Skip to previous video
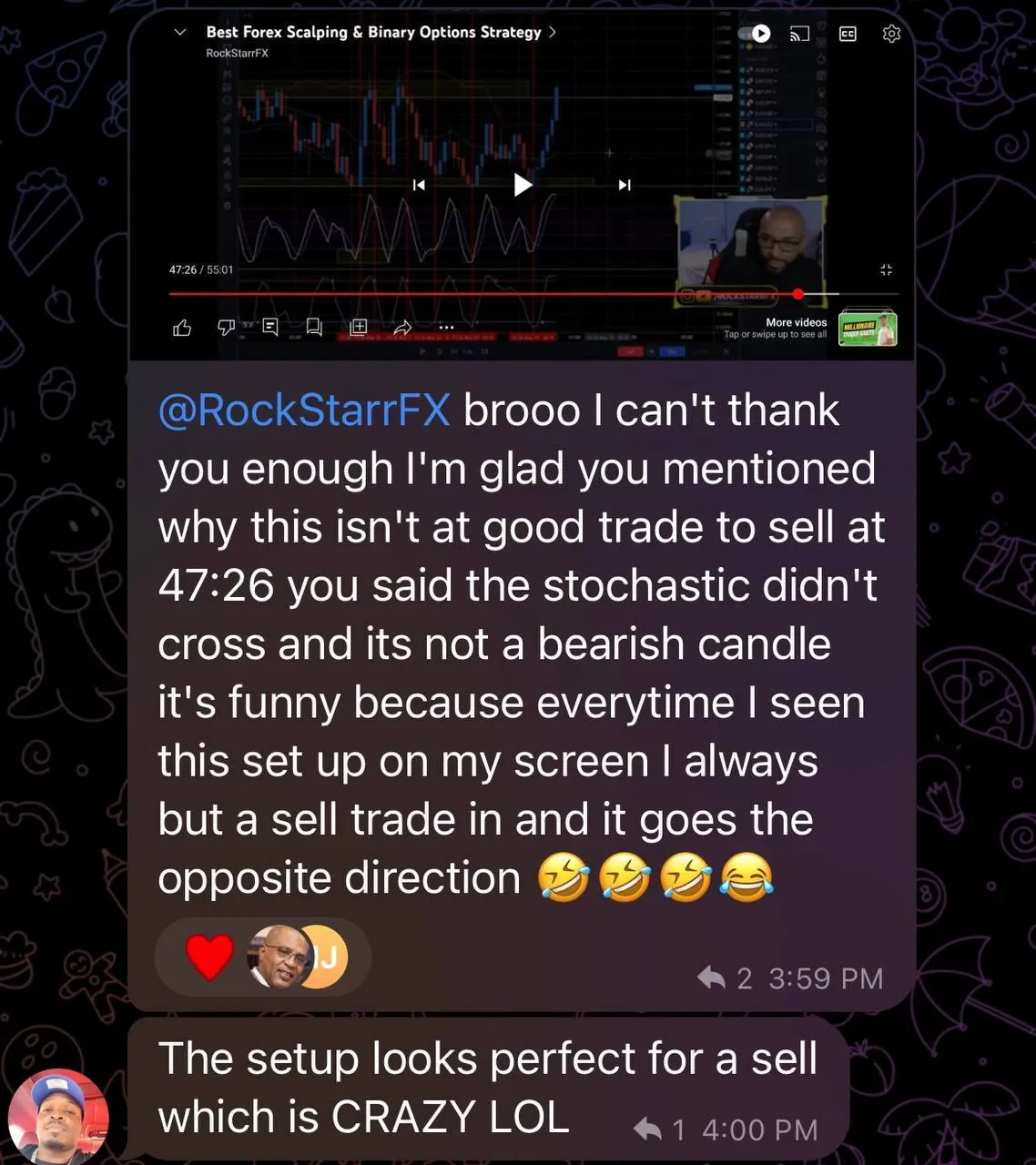 point(419,185)
